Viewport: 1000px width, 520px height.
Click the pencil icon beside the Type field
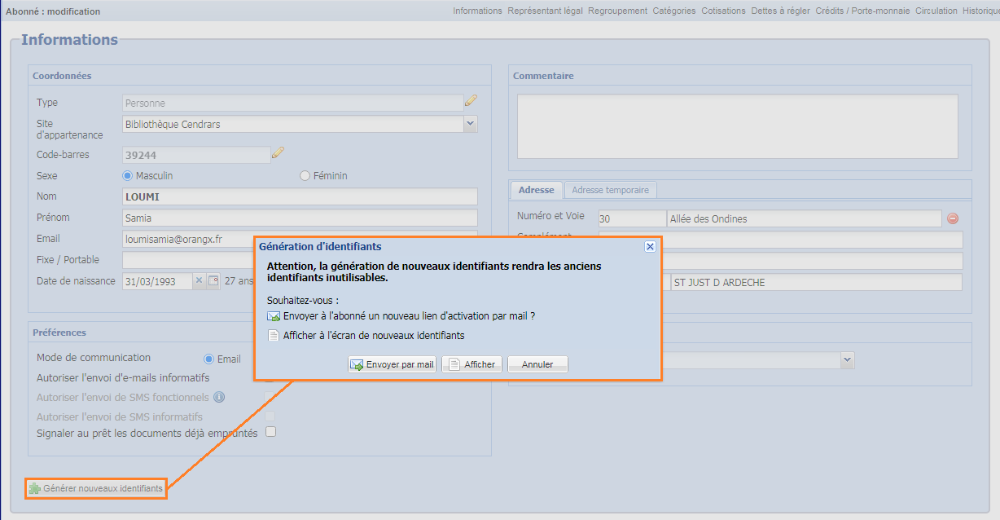[470, 101]
